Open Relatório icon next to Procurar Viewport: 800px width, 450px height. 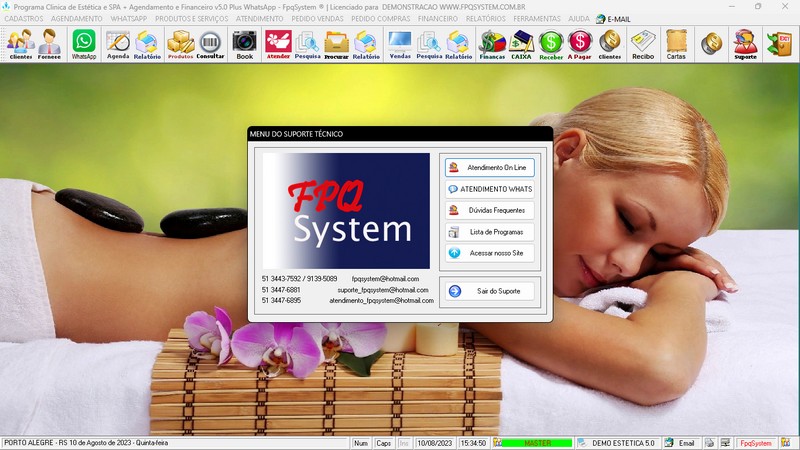coord(366,44)
